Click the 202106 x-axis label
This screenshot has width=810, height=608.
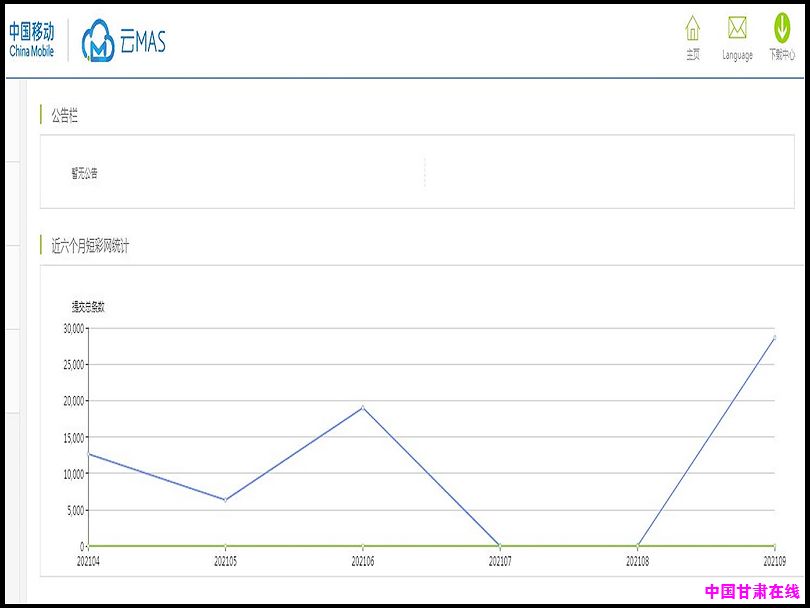pyautogui.click(x=363, y=562)
